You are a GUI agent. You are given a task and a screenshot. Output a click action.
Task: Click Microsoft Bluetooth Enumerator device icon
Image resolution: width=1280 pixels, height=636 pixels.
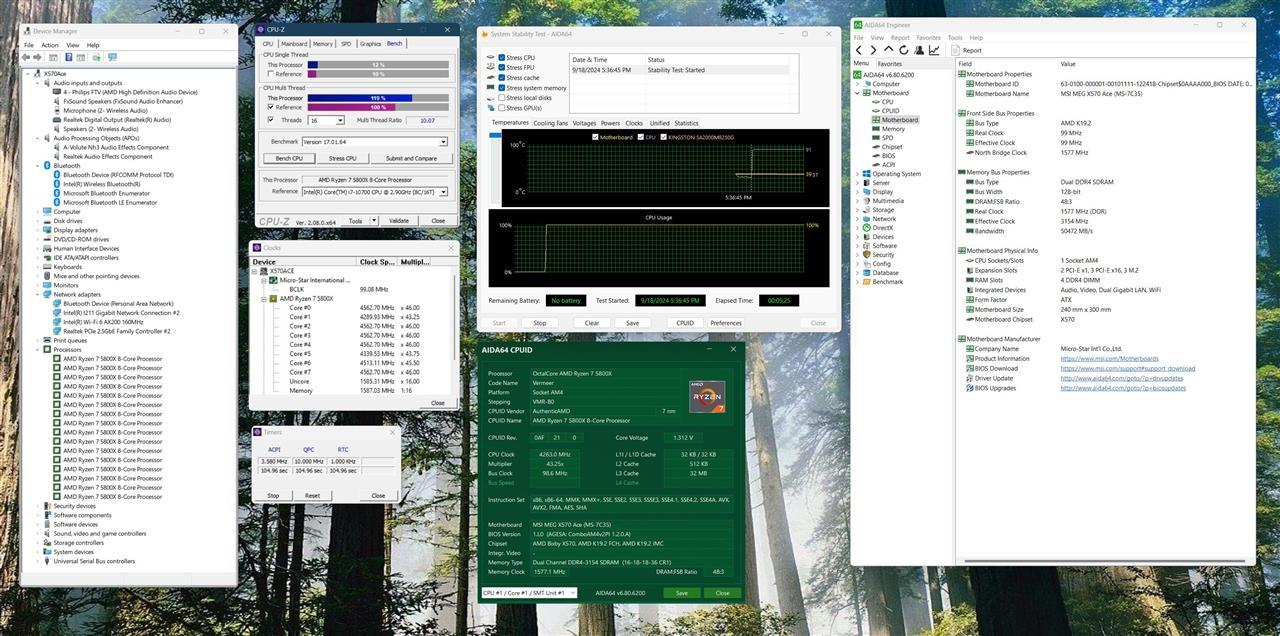coord(57,194)
